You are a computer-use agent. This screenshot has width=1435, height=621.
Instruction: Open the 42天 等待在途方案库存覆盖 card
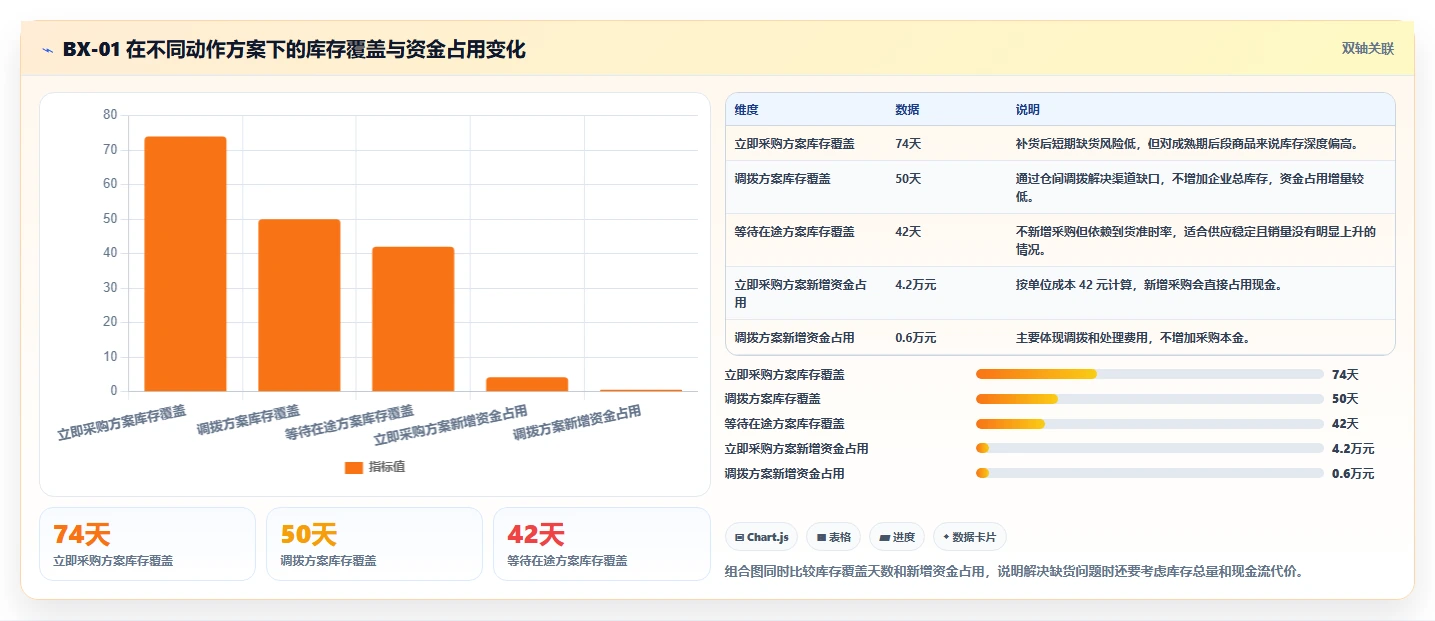(601, 544)
